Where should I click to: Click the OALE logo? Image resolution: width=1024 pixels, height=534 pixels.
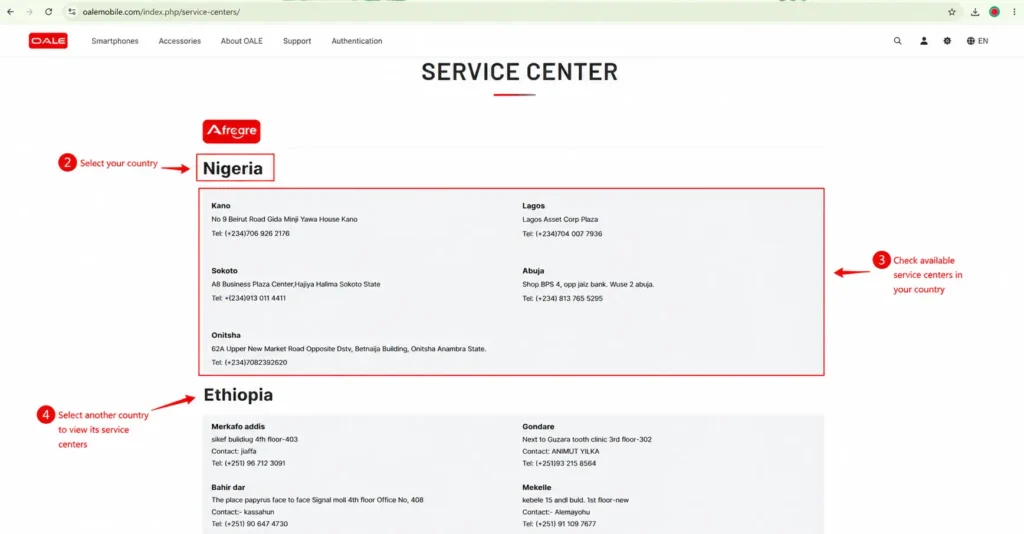coord(48,40)
